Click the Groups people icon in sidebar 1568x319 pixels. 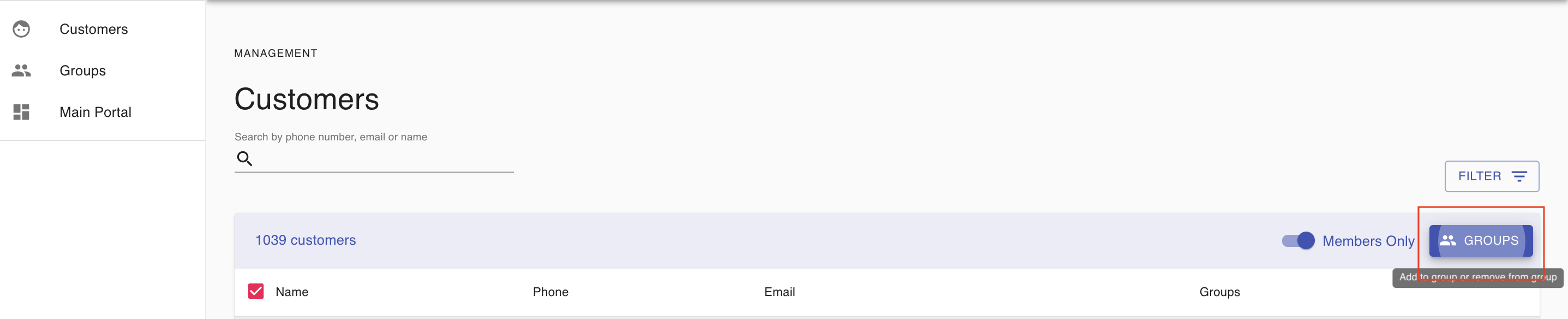coord(21,71)
